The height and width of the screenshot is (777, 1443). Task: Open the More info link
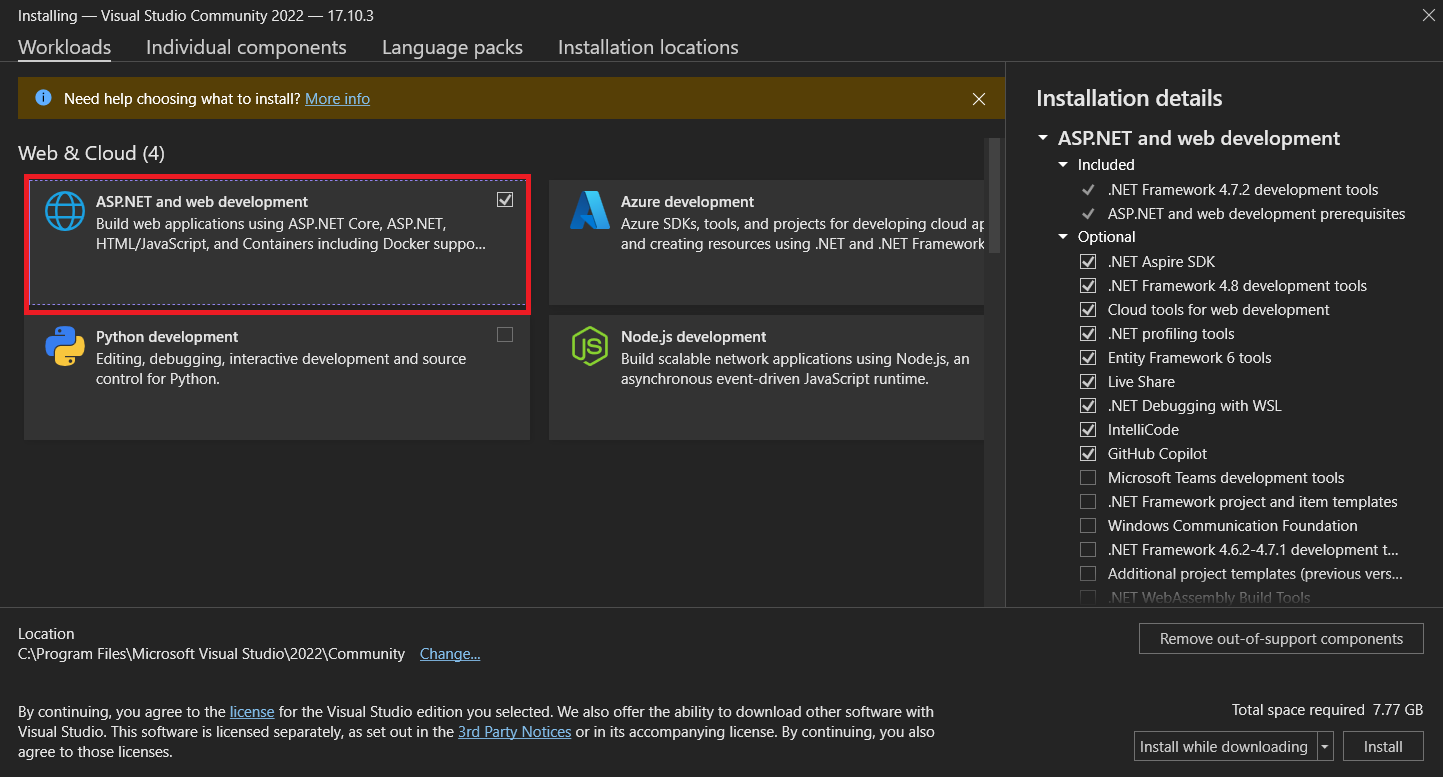tap(337, 99)
